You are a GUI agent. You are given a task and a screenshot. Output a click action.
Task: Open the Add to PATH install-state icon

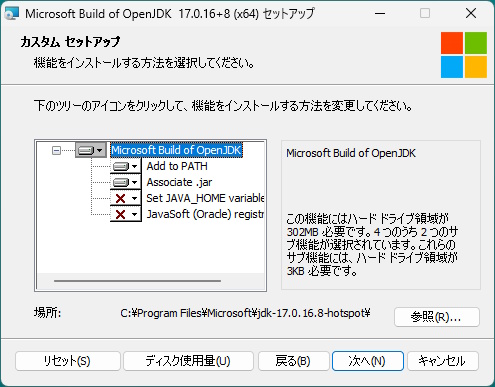click(x=121, y=166)
